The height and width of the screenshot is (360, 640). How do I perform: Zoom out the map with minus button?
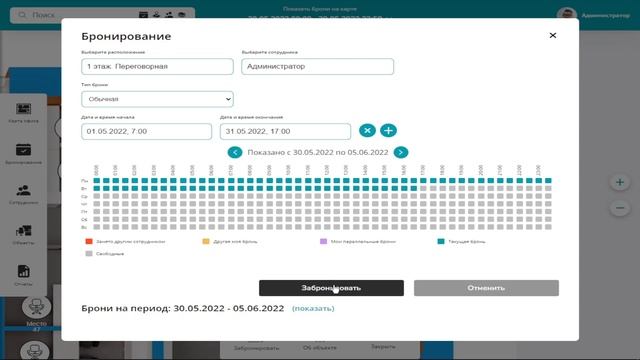click(x=620, y=208)
